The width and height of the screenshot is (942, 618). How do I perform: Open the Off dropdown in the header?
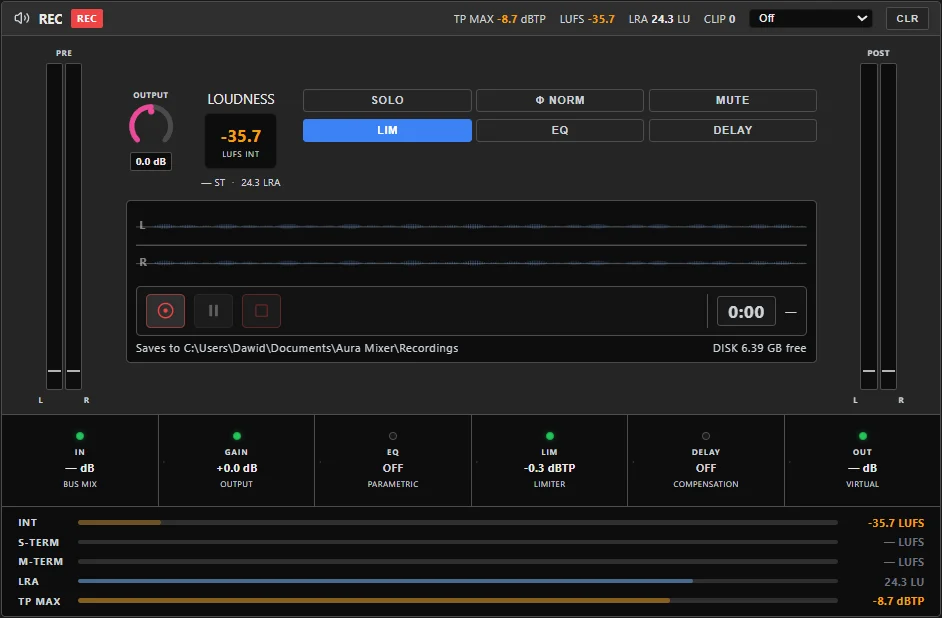[812, 19]
